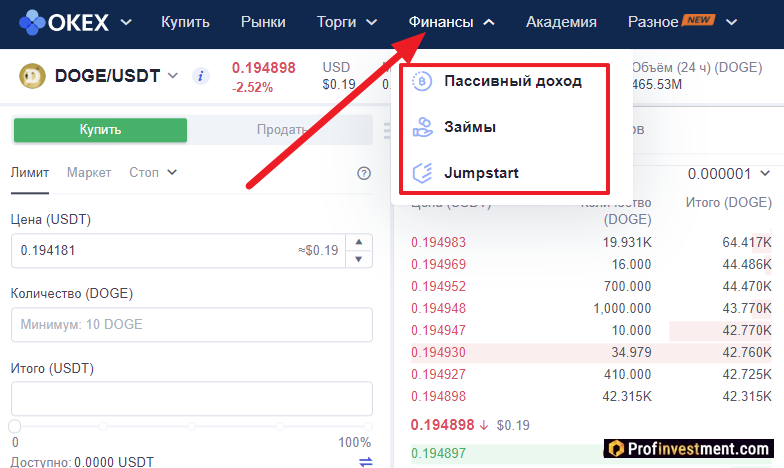Decrease price with the down stepper arrow
Image resolution: width=784 pixels, height=468 pixels.
pos(358,259)
